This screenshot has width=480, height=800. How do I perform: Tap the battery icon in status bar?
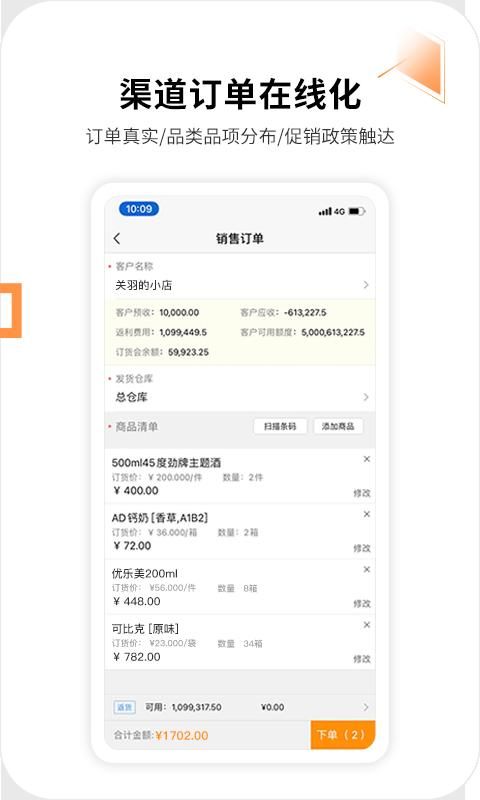[x=357, y=211]
